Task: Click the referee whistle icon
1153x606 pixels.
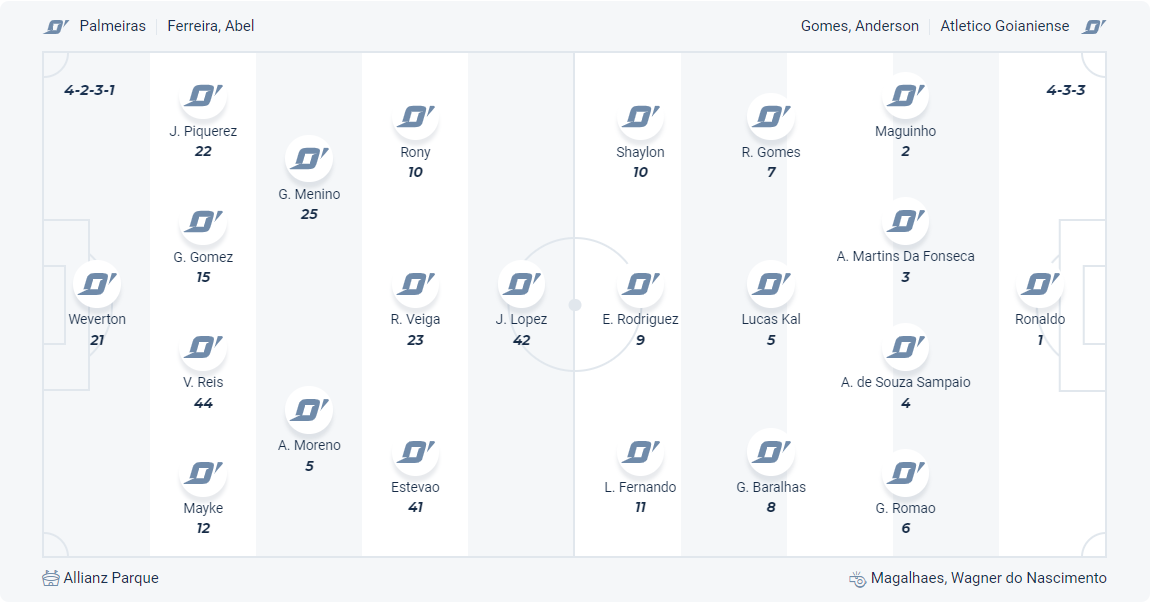Action: [x=857, y=578]
